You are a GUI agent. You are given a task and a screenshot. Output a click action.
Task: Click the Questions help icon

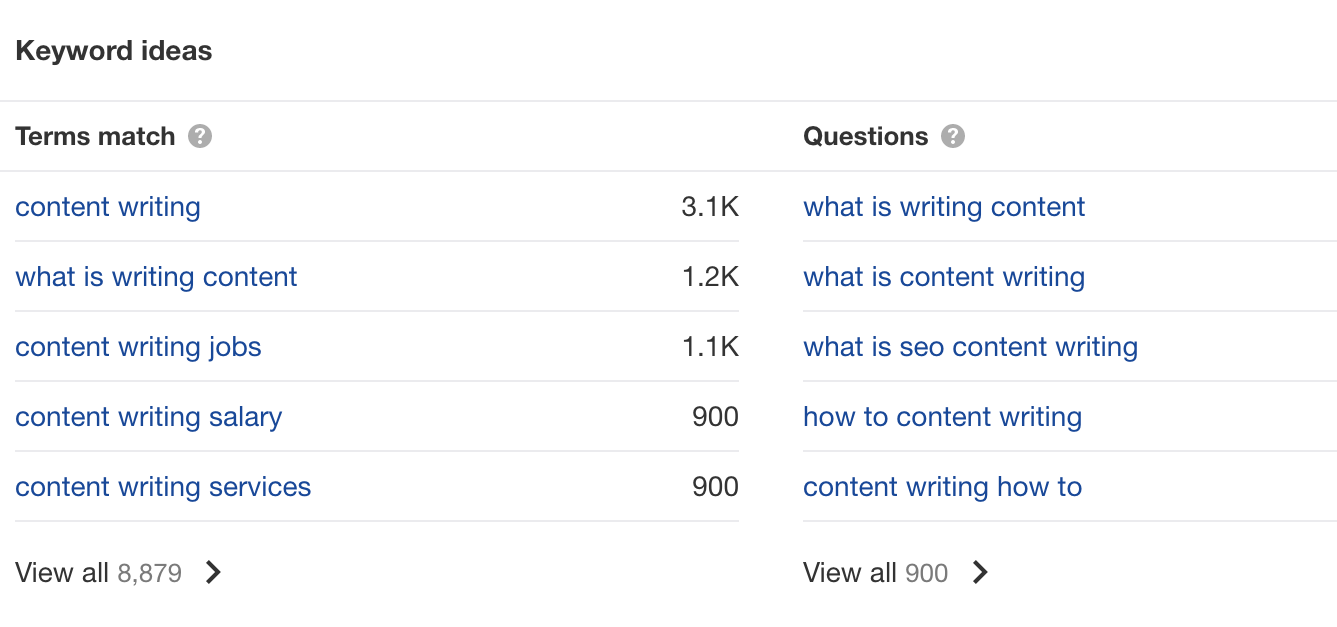pos(953,136)
